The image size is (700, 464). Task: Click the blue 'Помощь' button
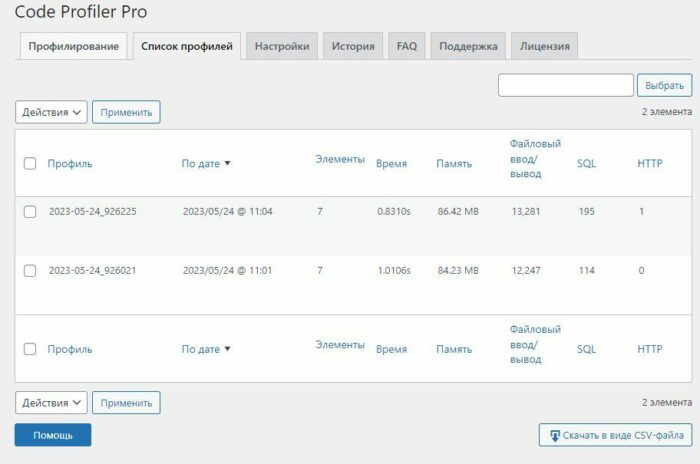point(53,435)
